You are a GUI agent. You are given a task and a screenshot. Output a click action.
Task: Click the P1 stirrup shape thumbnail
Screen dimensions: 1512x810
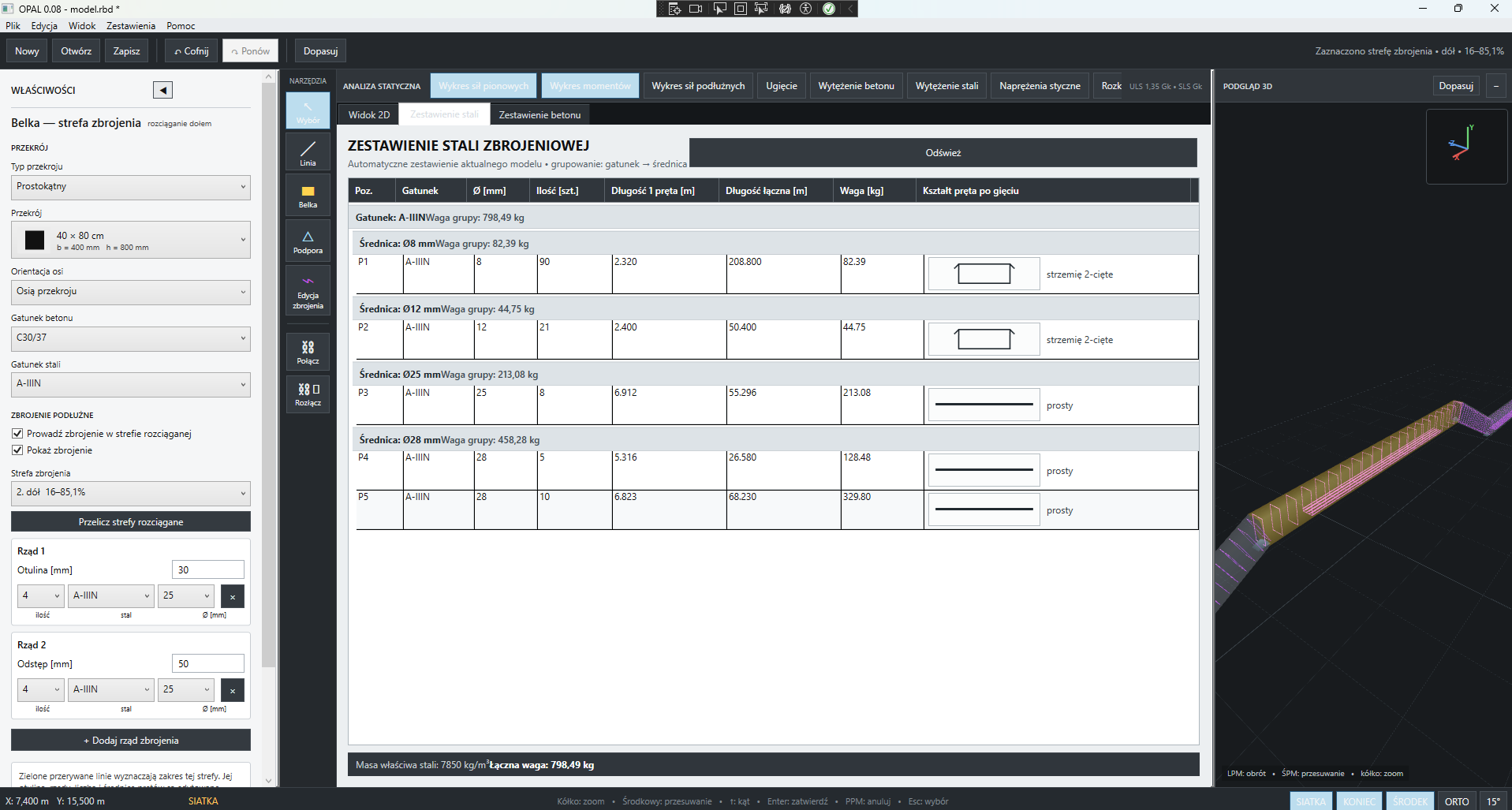984,274
